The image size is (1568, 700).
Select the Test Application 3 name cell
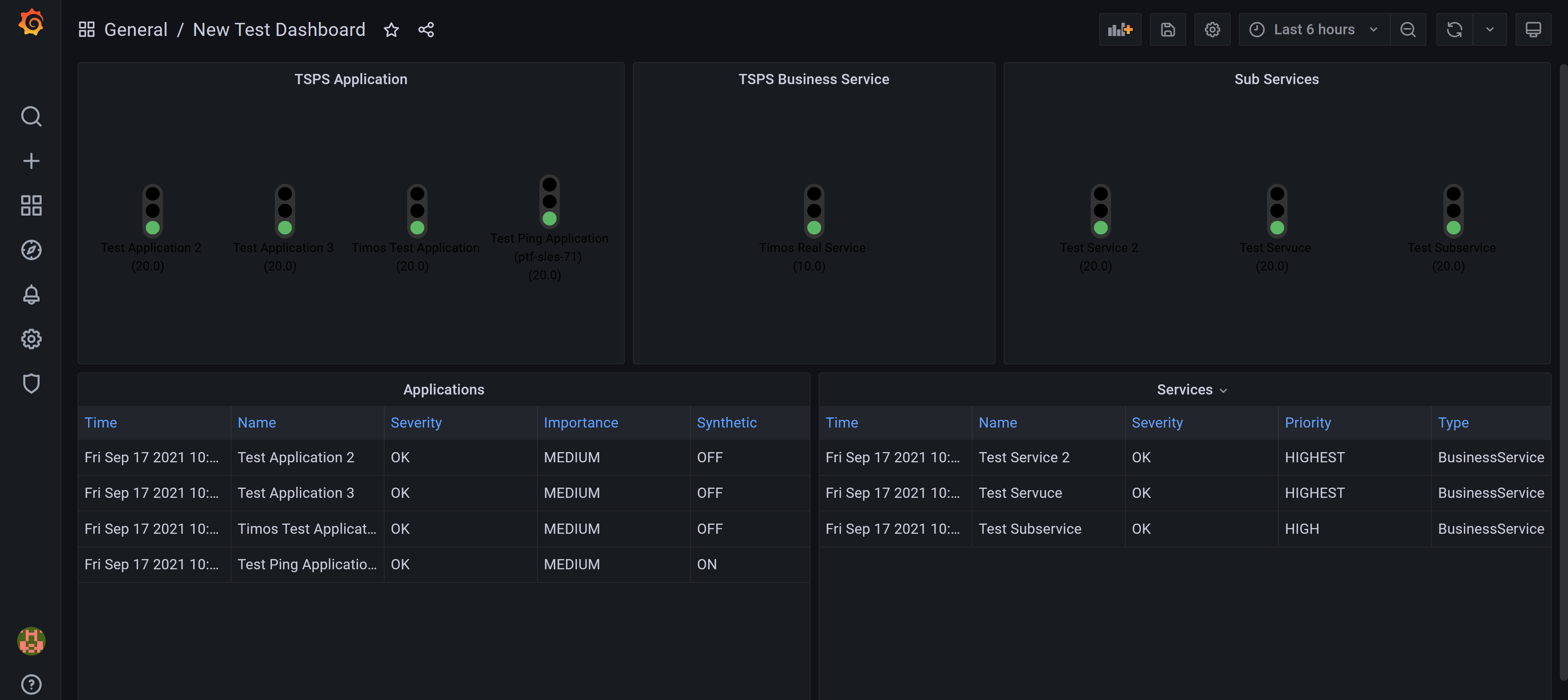pyautogui.click(x=307, y=493)
